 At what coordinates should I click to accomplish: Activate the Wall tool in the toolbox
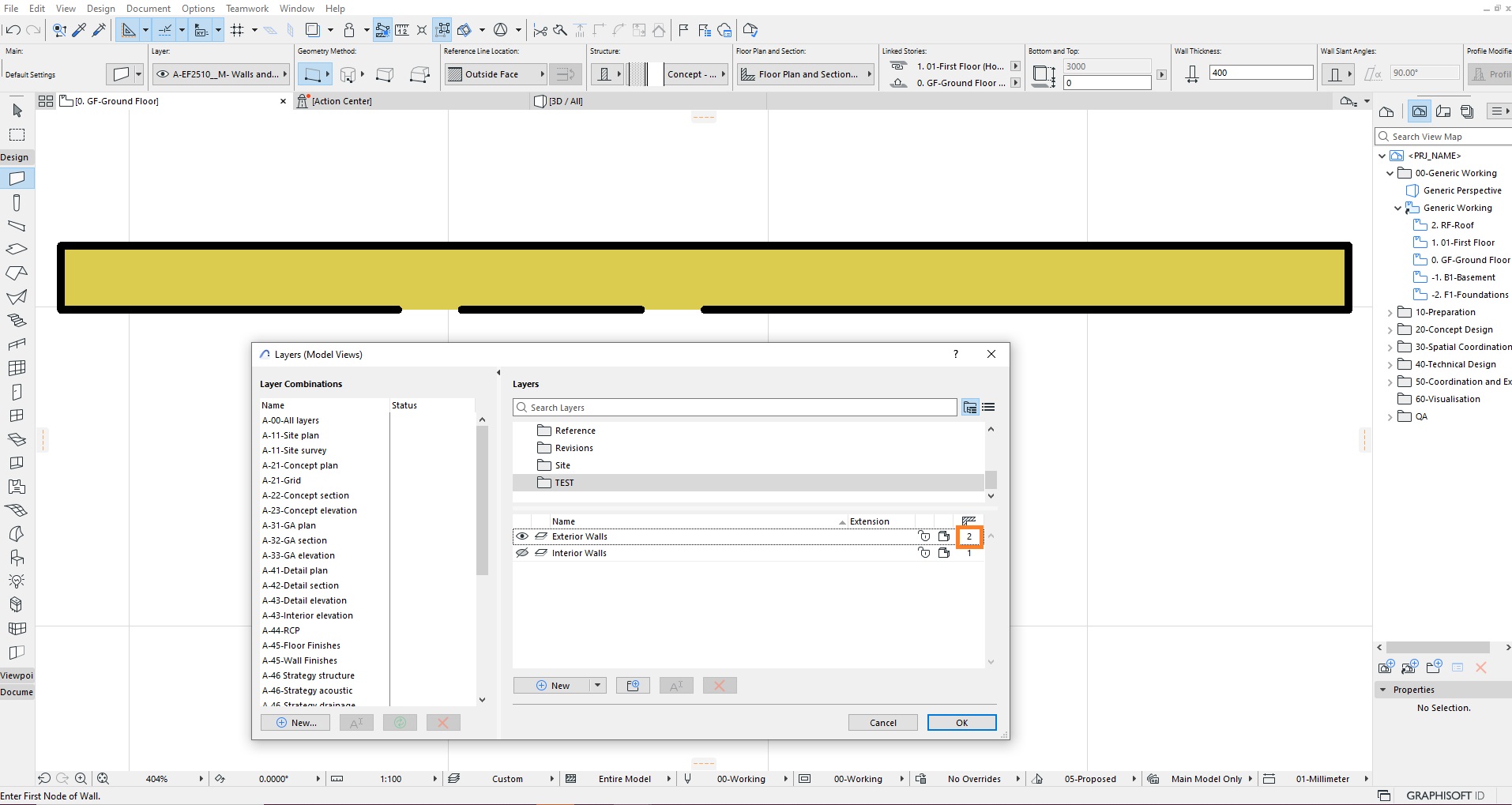pyautogui.click(x=17, y=179)
